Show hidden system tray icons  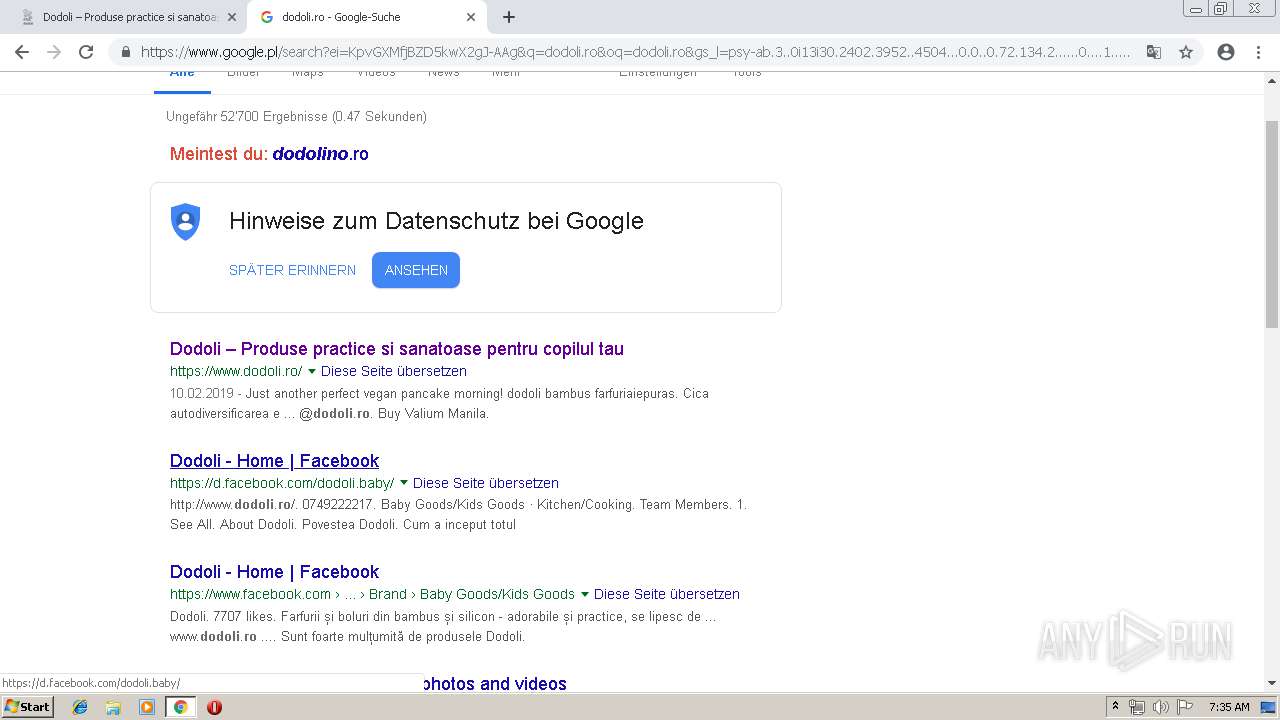click(x=1116, y=707)
